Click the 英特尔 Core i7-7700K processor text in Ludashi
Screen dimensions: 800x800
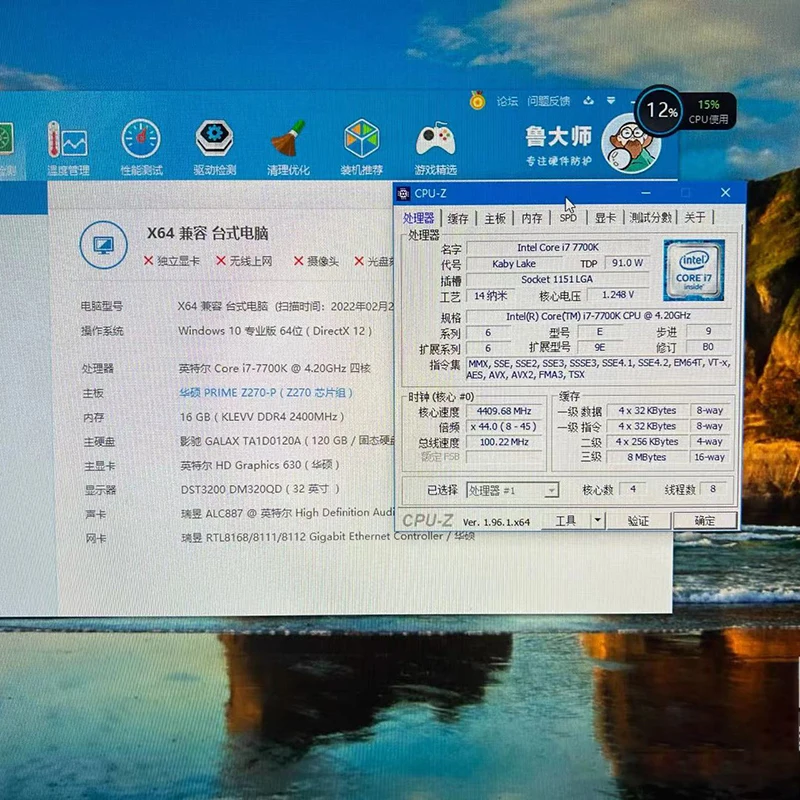pyautogui.click(x=274, y=368)
